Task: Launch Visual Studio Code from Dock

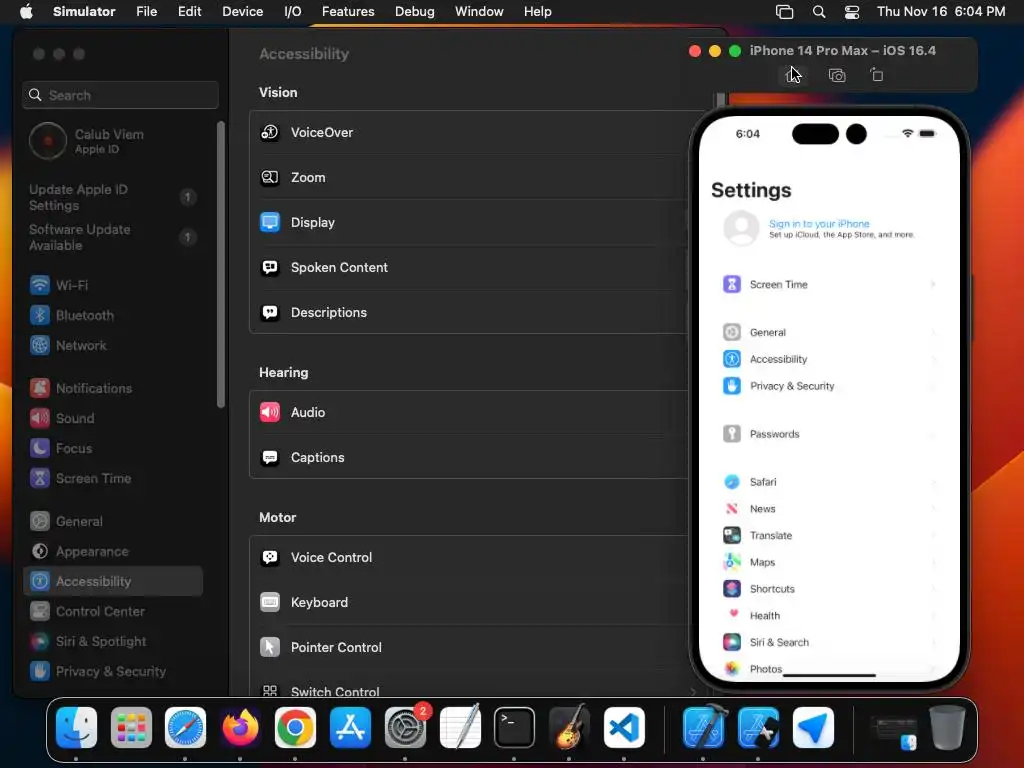Action: (624, 728)
